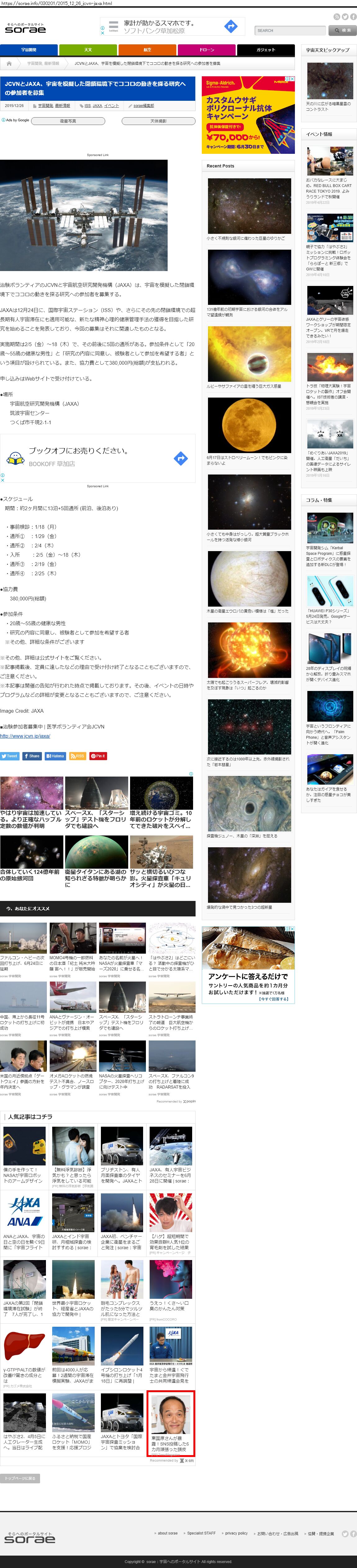The image size is (357, 1568).
Task: Open the Juno Jupiter abyss thumbnail
Action: [249, 804]
